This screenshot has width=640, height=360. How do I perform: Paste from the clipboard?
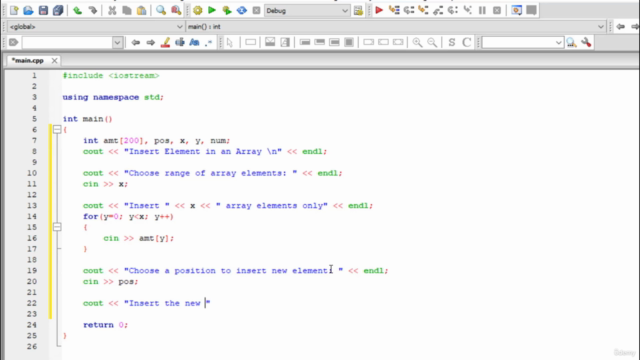click(x=141, y=10)
